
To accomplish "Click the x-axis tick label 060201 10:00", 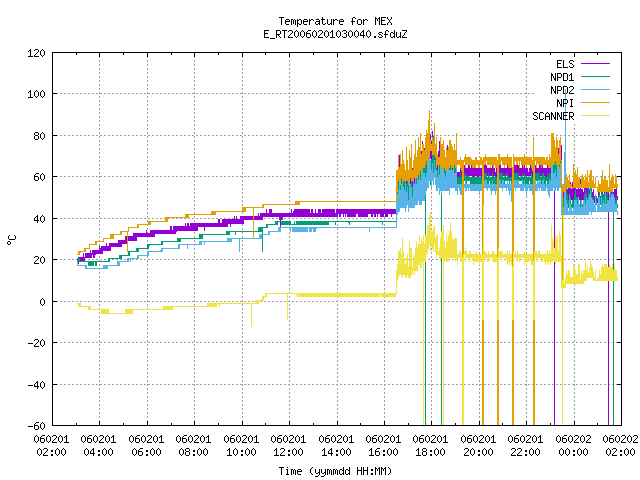I will (x=241, y=446).
